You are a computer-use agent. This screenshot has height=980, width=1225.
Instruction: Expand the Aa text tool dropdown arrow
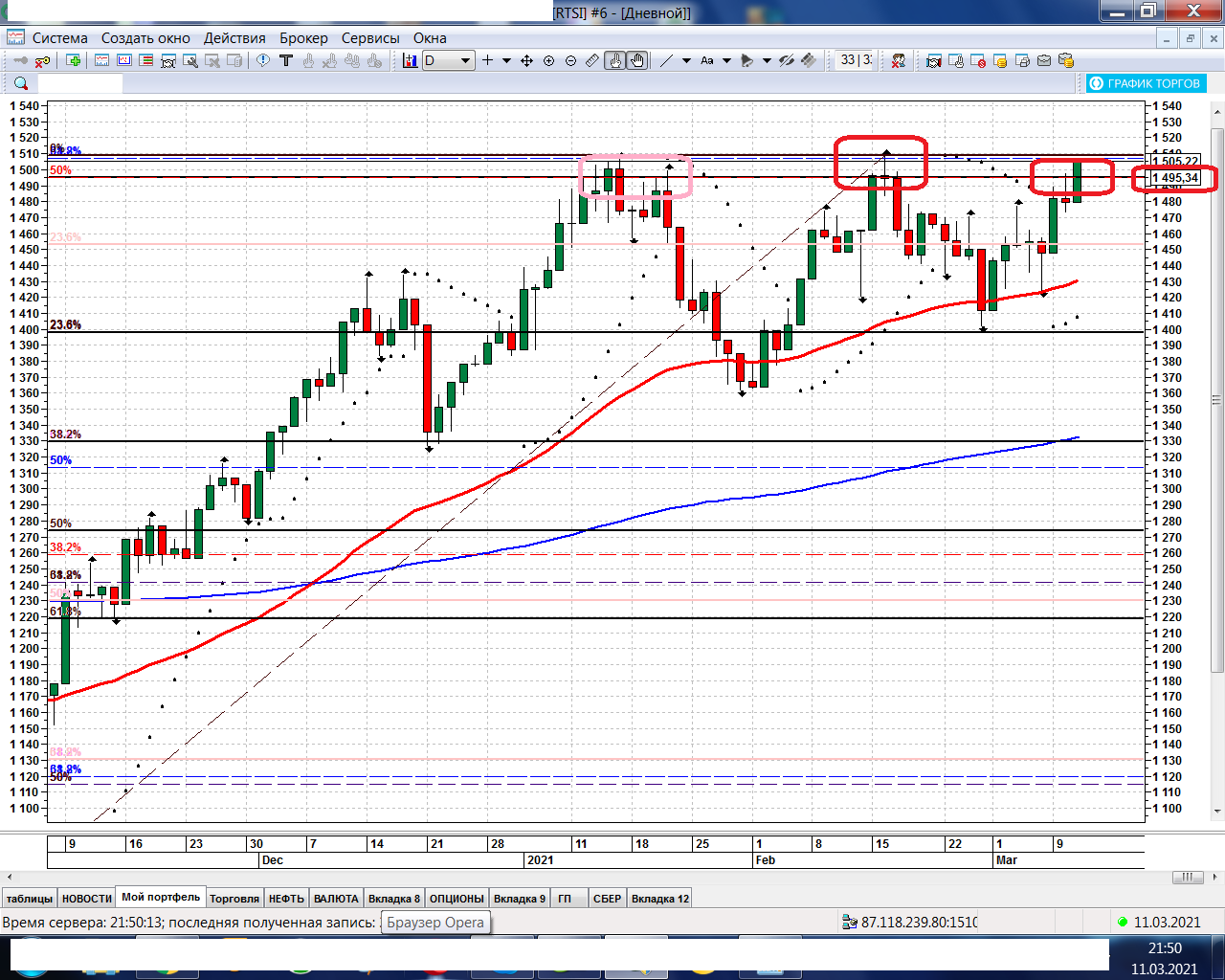(726, 60)
